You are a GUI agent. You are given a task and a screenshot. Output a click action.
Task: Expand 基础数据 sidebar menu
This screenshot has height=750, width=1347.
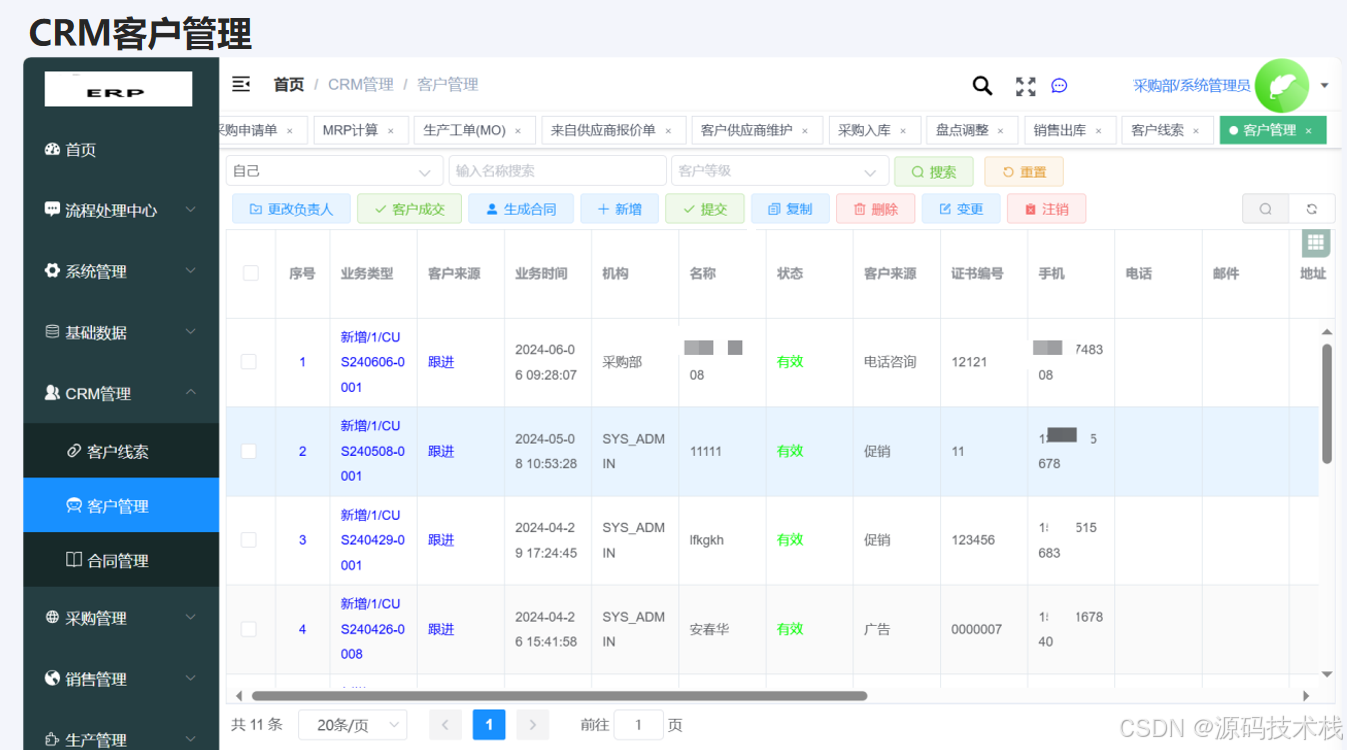[x=121, y=333]
